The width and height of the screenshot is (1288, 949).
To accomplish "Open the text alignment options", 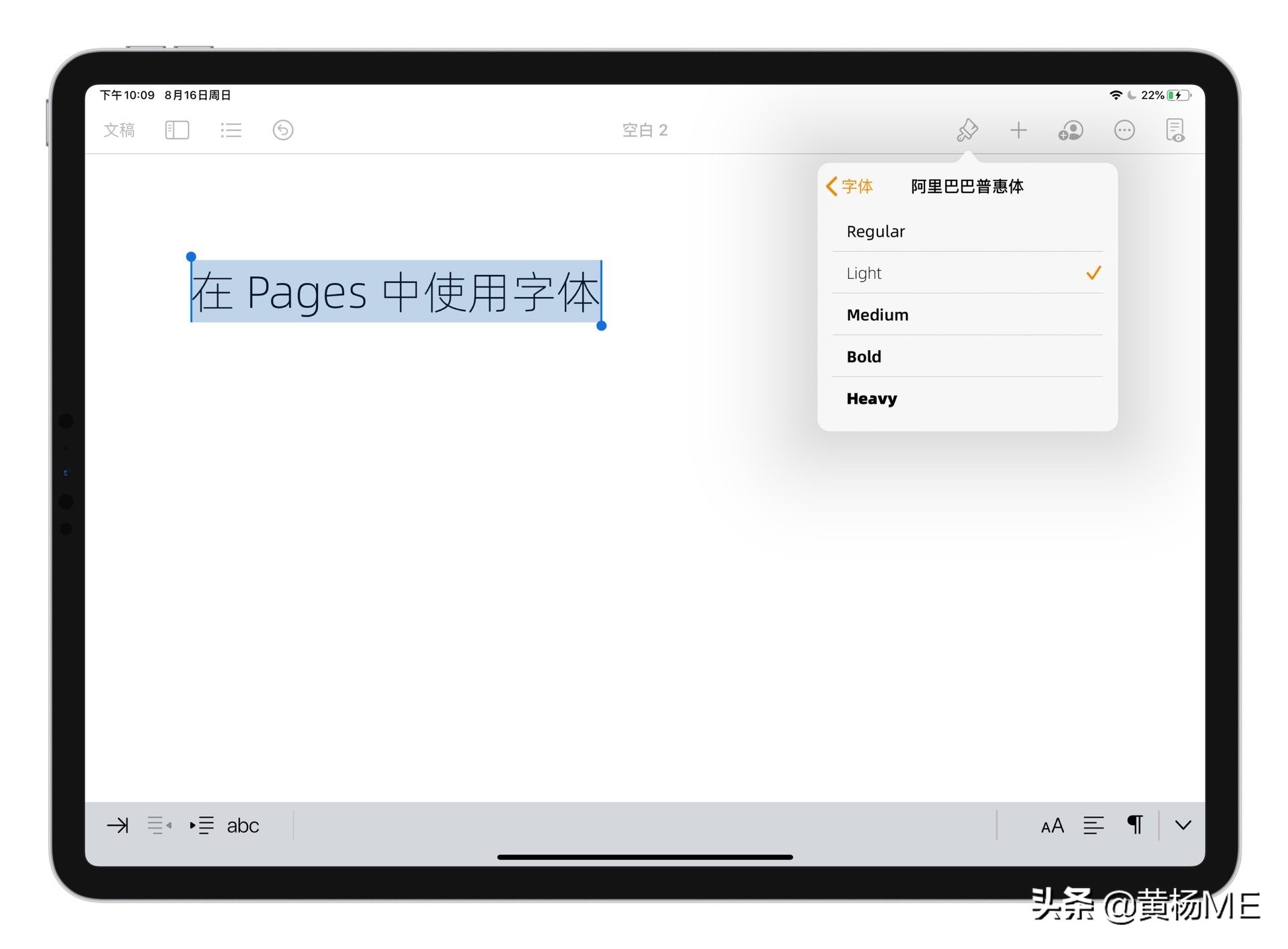I will coord(1093,826).
